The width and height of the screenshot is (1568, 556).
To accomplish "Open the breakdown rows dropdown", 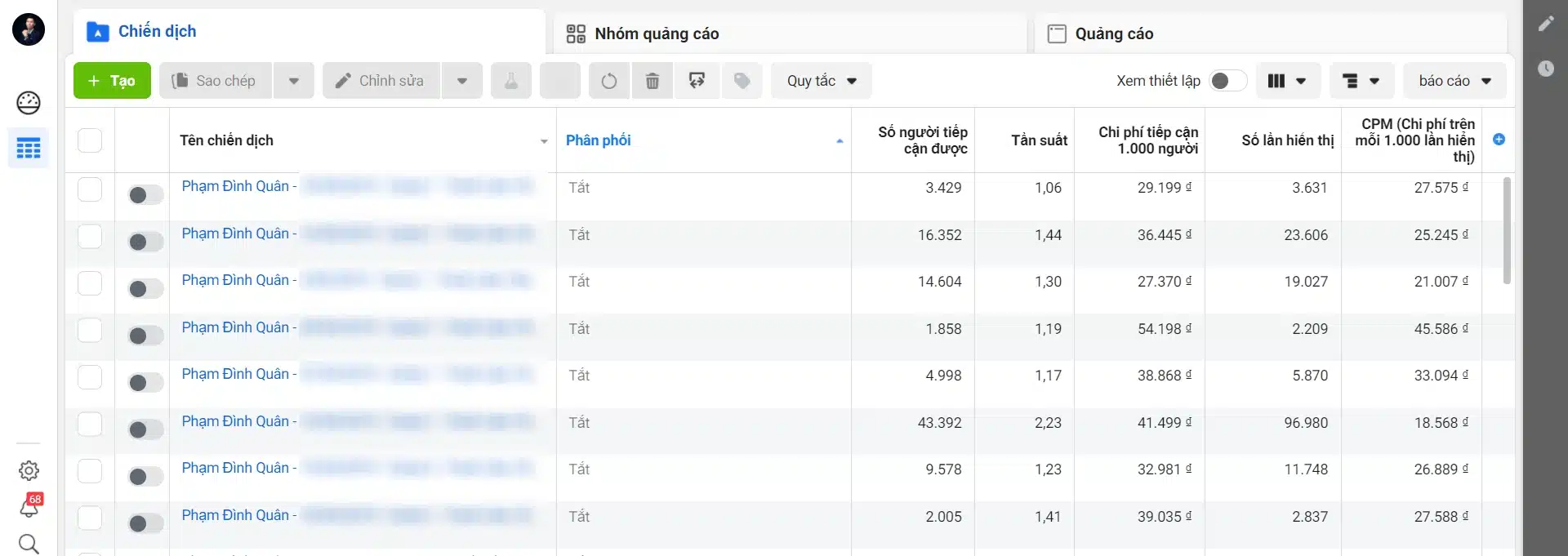I will click(1361, 81).
